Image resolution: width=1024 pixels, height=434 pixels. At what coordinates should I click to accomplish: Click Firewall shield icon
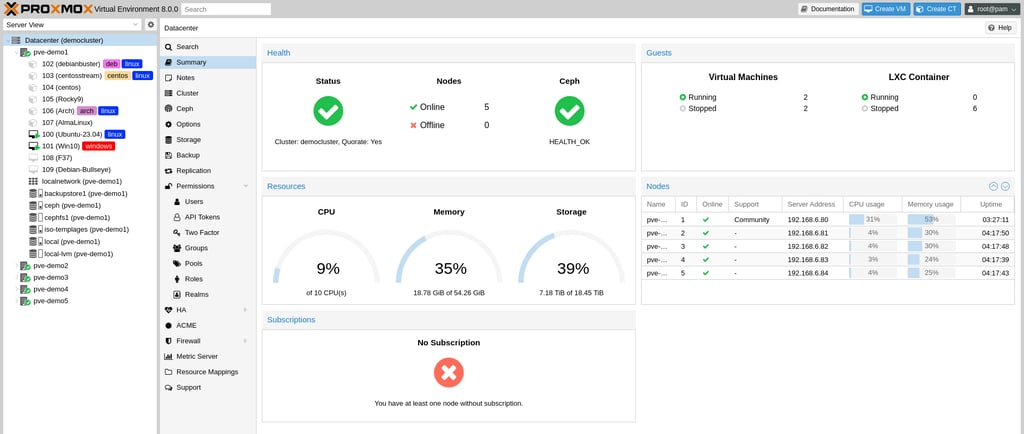(169, 341)
